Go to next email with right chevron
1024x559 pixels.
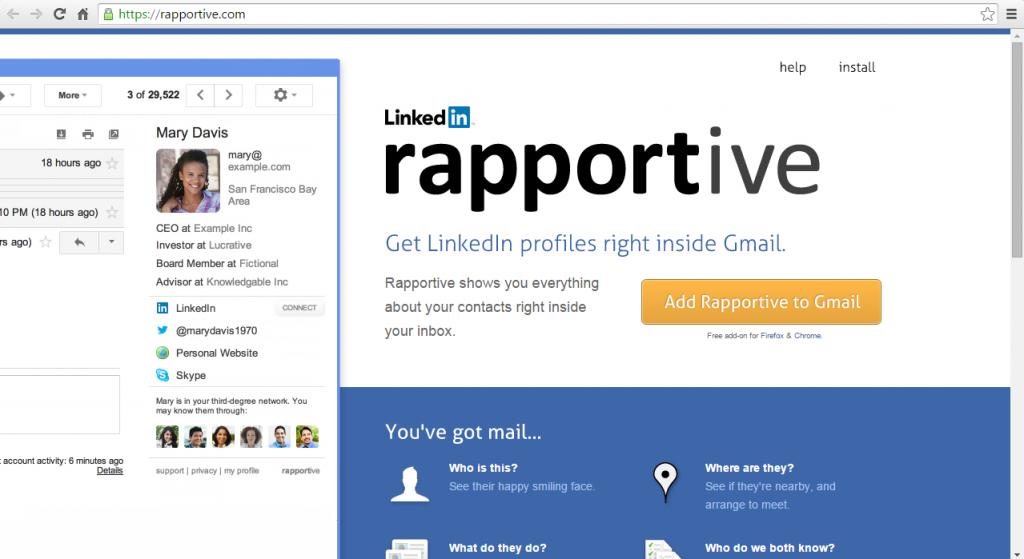coord(229,95)
